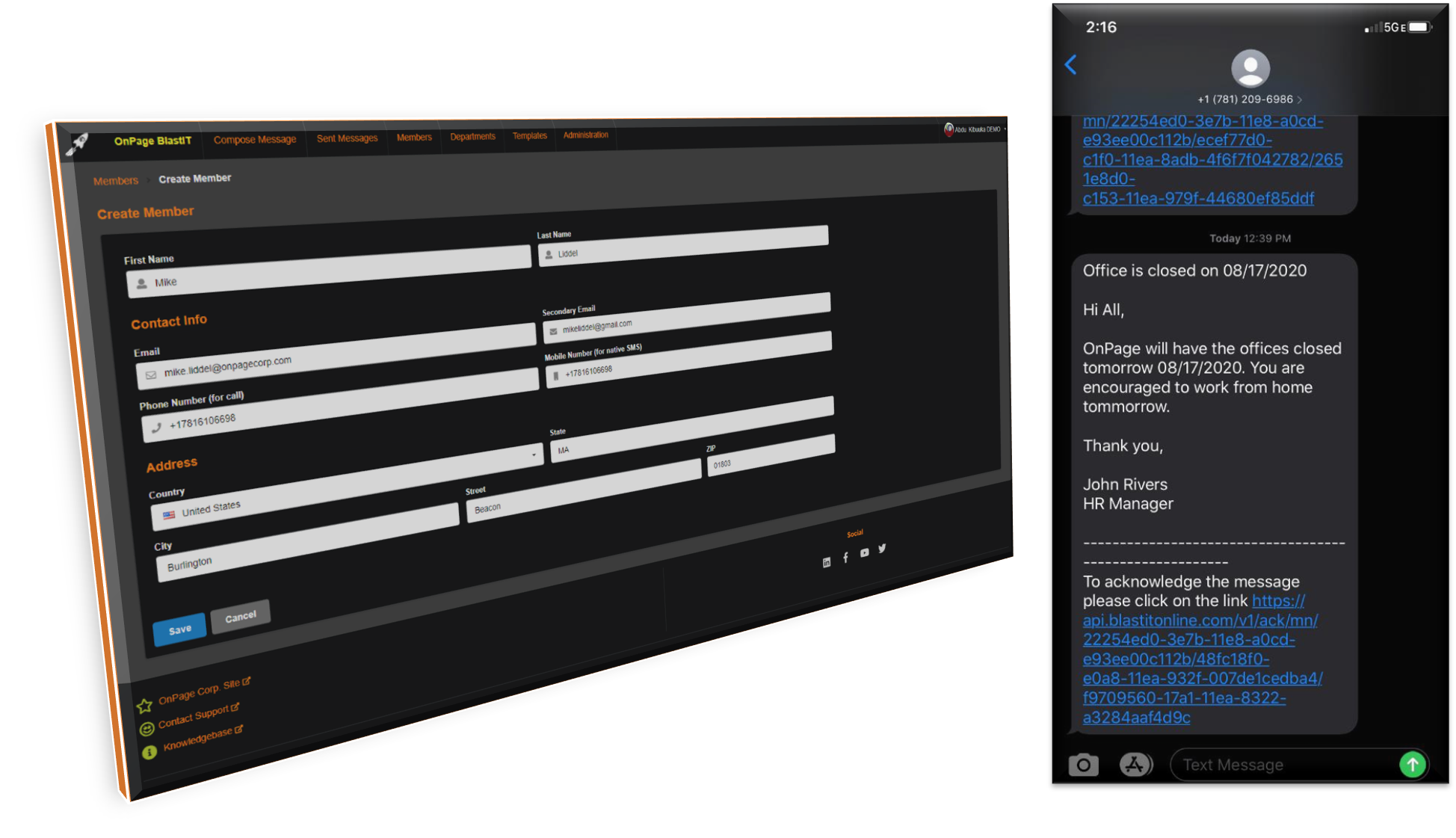Open the YouTube social icon
The width and height of the screenshot is (1456, 838).
point(864,552)
